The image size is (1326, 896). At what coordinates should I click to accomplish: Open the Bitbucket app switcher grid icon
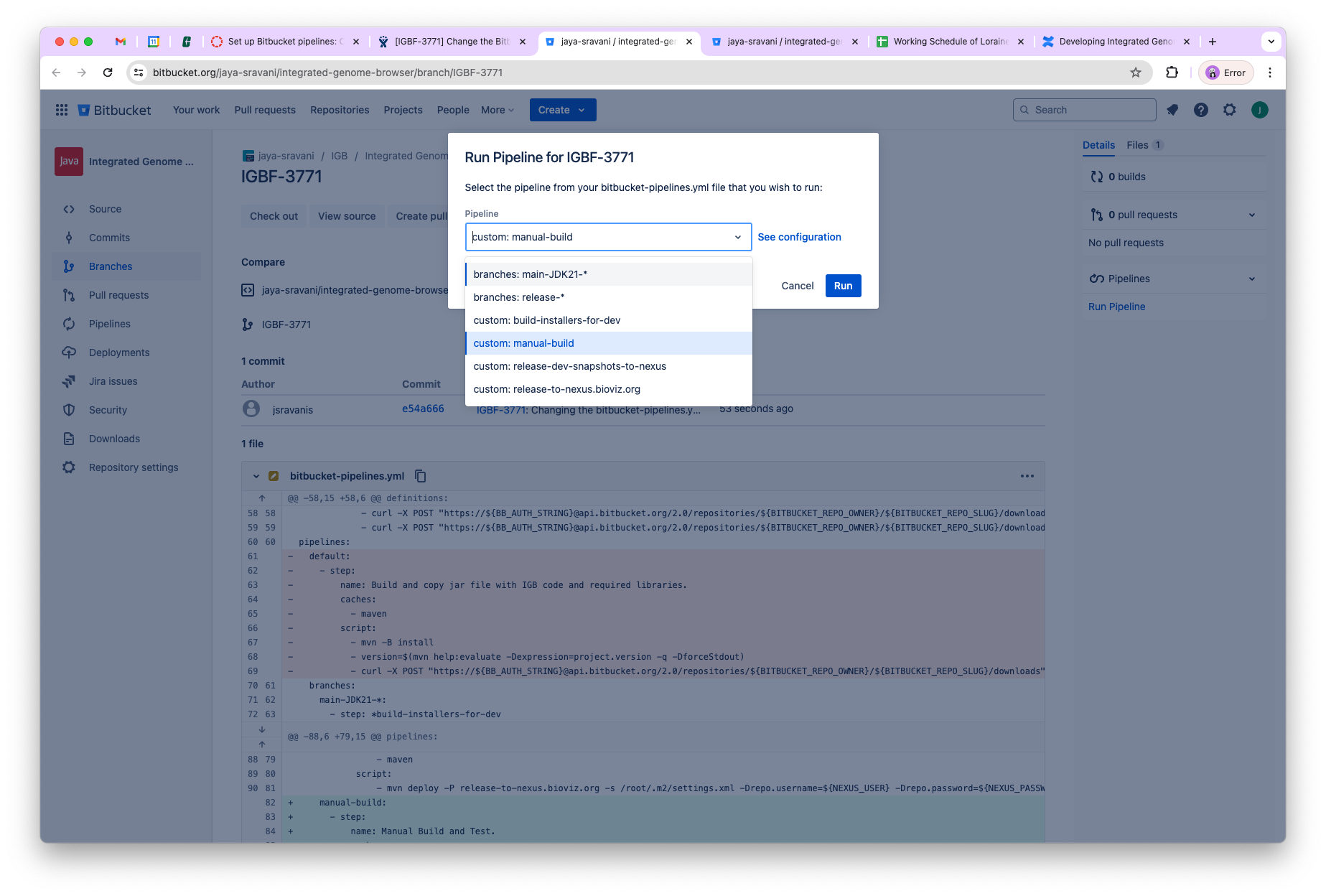coord(62,110)
